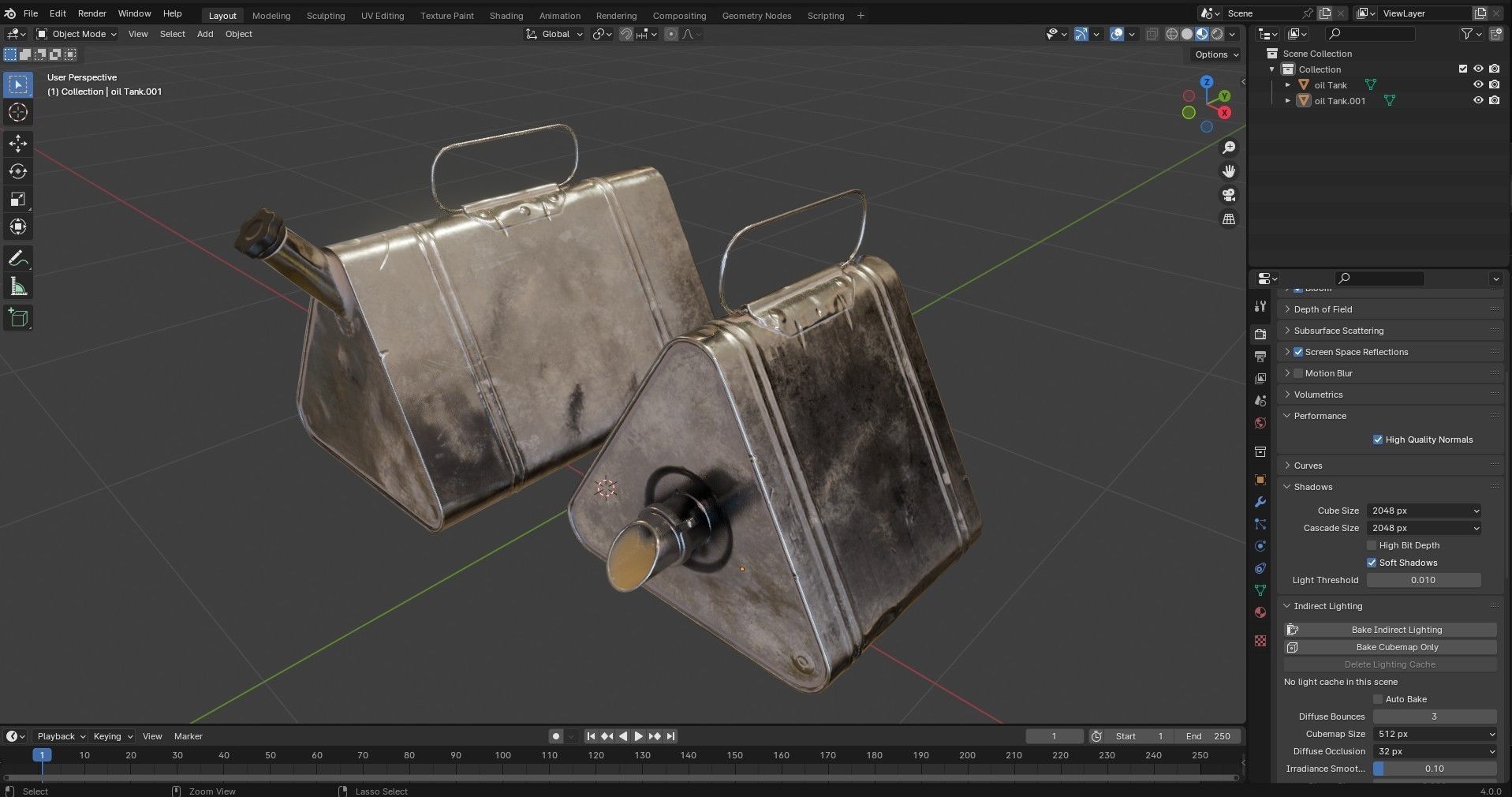
Task: Click Bake Indirect Lighting button
Action: pos(1391,630)
